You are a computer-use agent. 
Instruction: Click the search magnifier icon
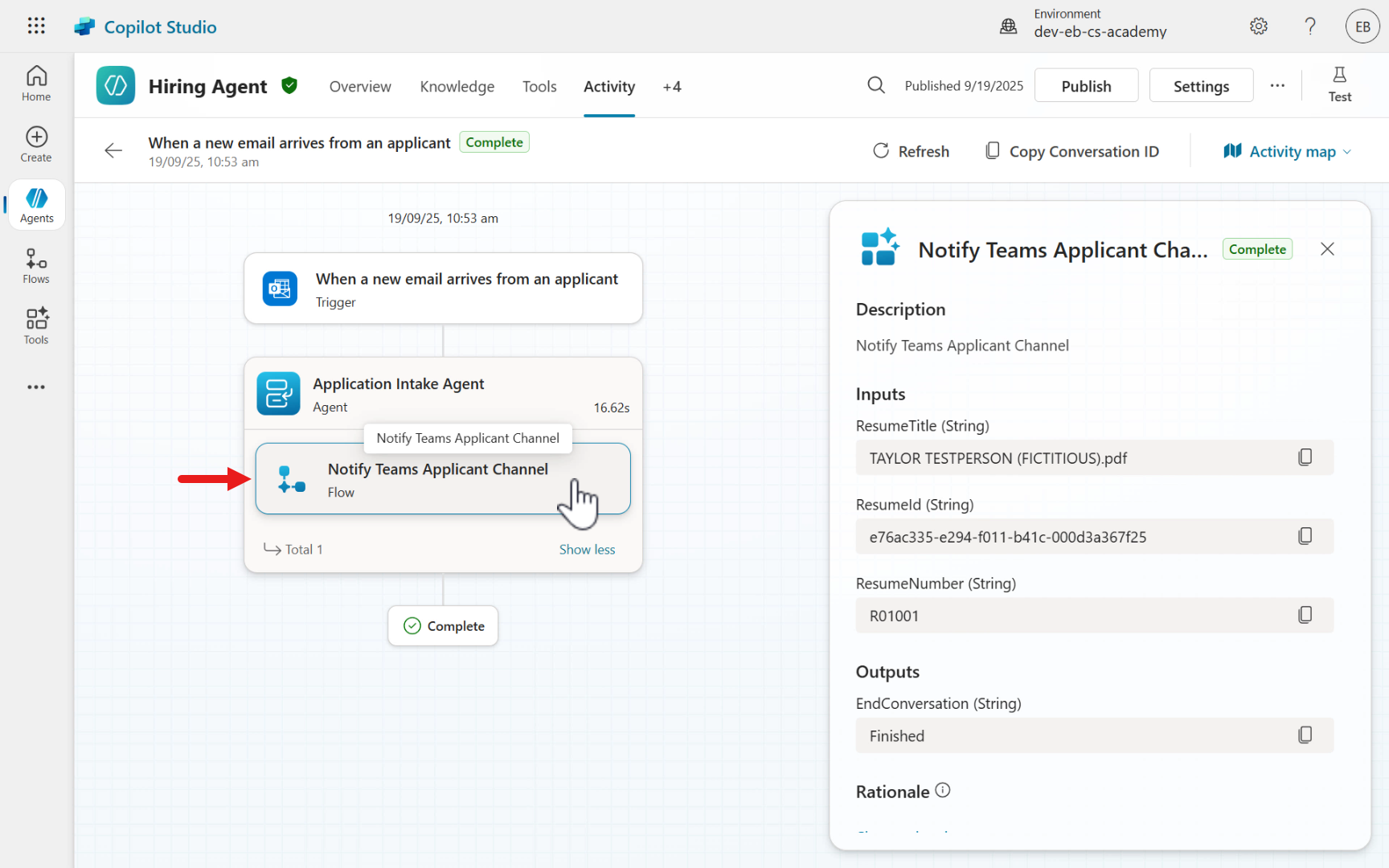coord(876,85)
